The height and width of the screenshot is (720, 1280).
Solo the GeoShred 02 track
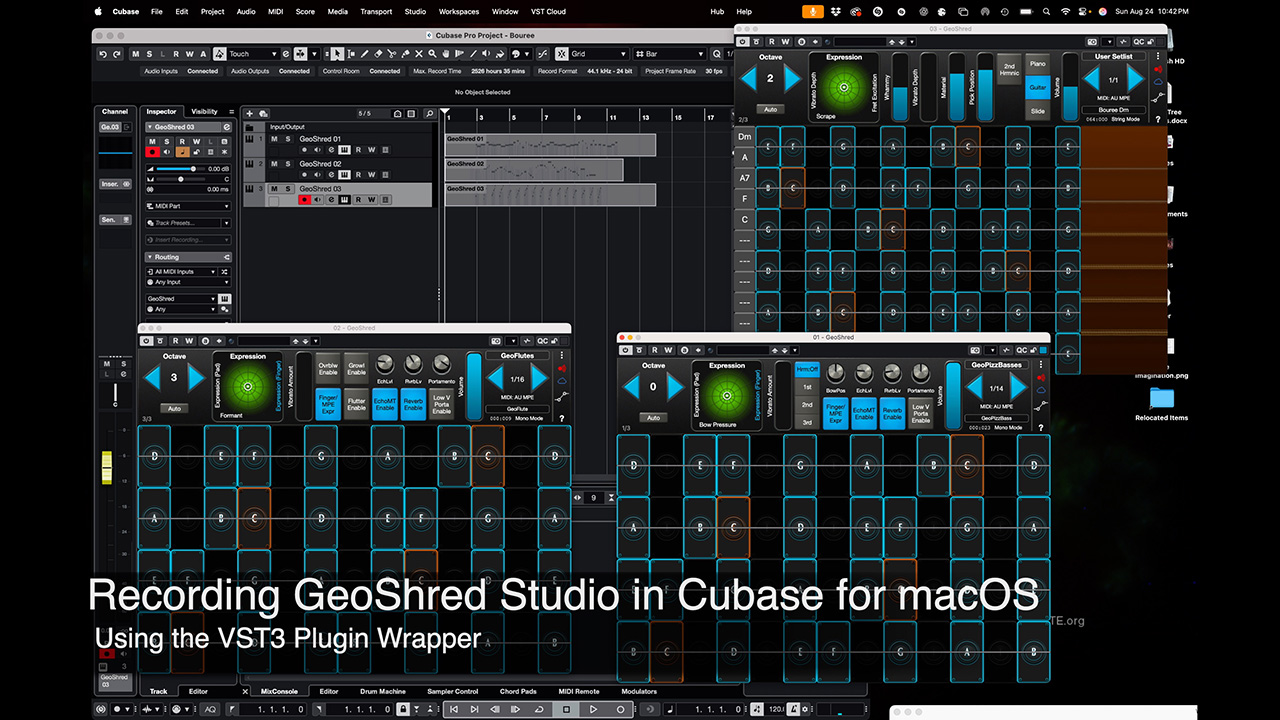pyautogui.click(x=287, y=164)
